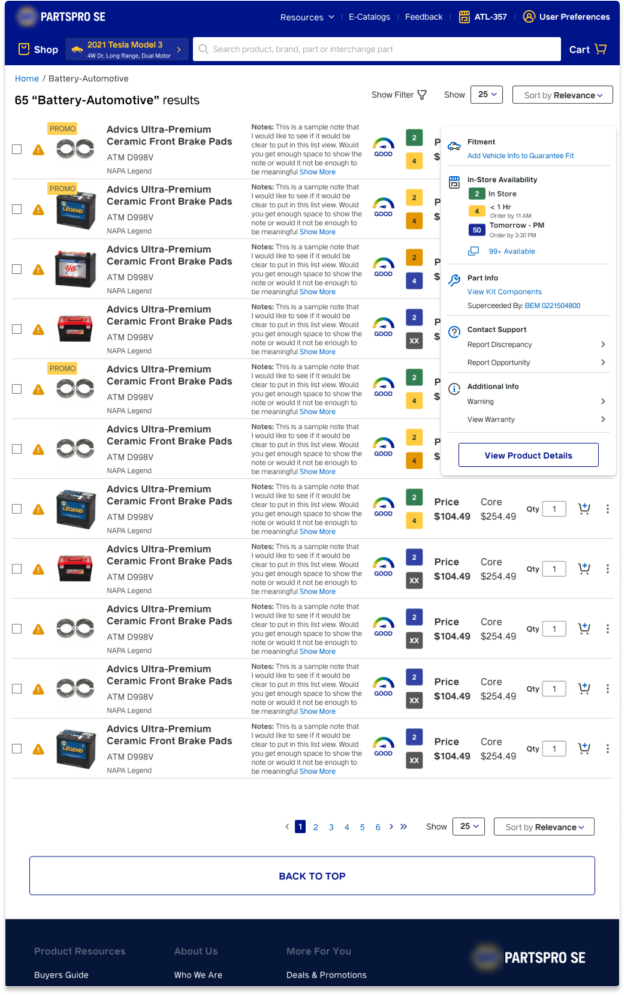The image size is (624, 995).
Task: Open Buyers Guide footer link
Action: [61, 975]
